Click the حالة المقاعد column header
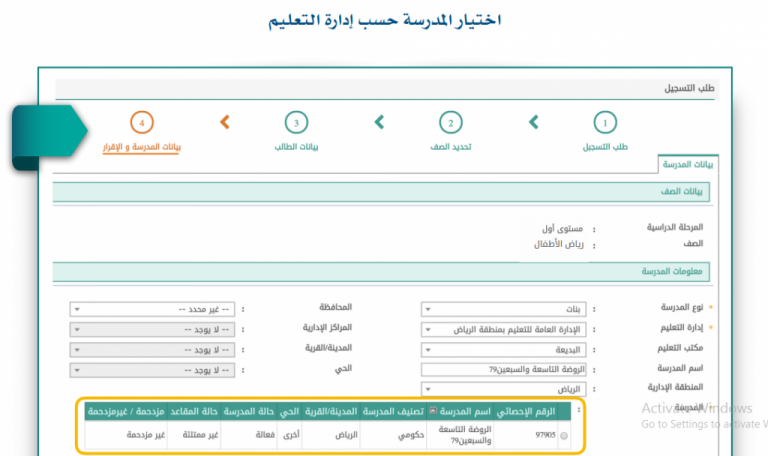768x456 pixels. tap(194, 411)
